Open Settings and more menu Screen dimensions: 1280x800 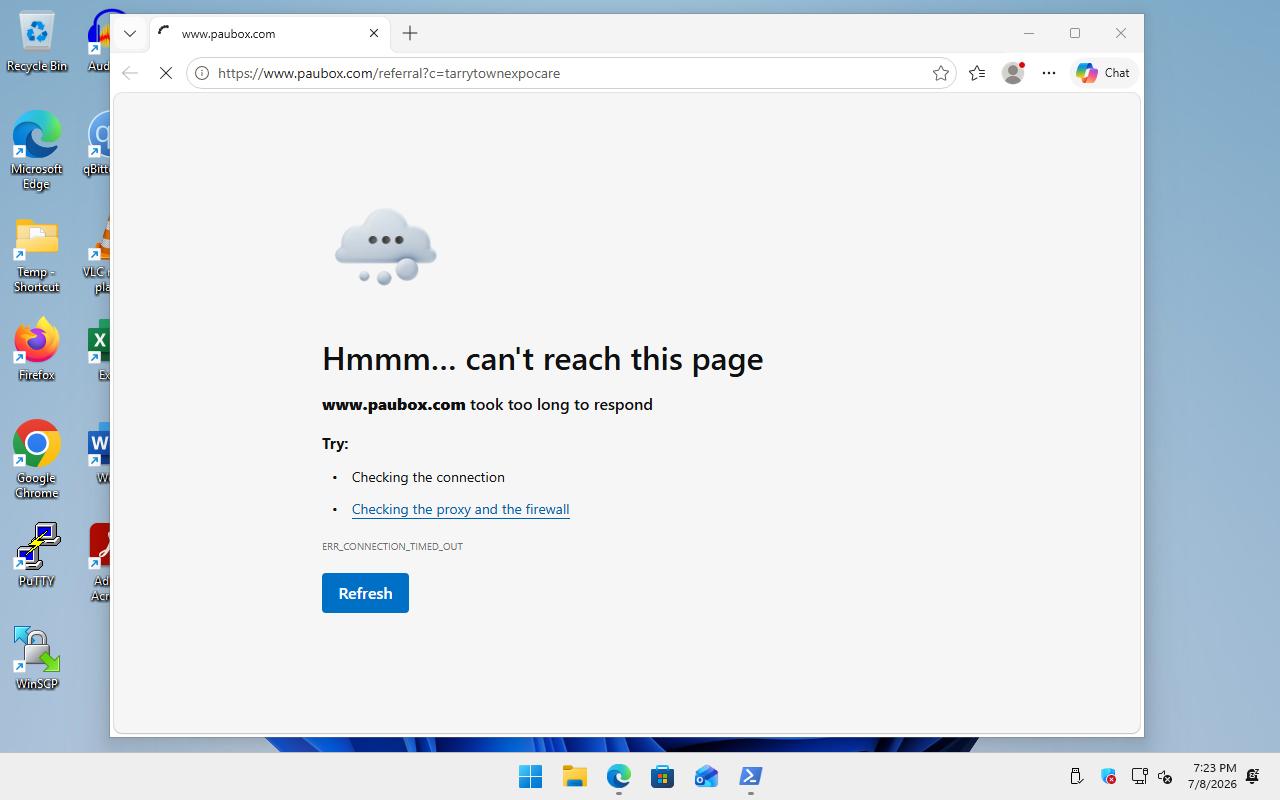(1049, 73)
